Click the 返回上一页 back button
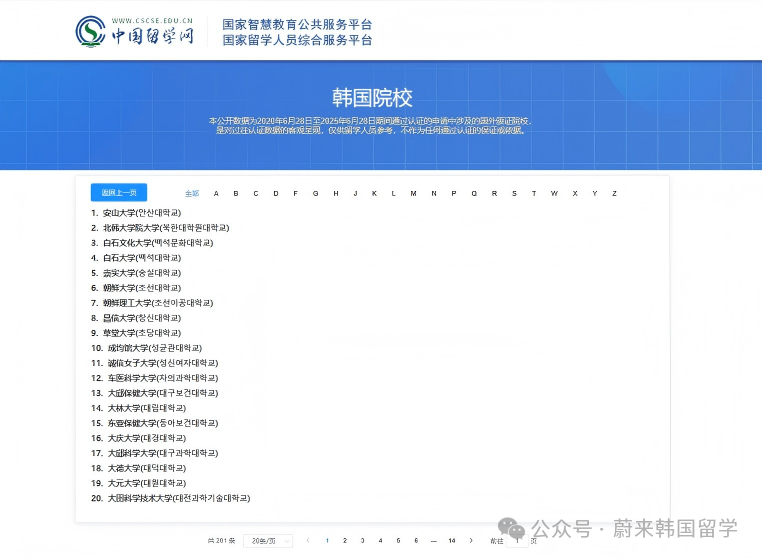 119,192
